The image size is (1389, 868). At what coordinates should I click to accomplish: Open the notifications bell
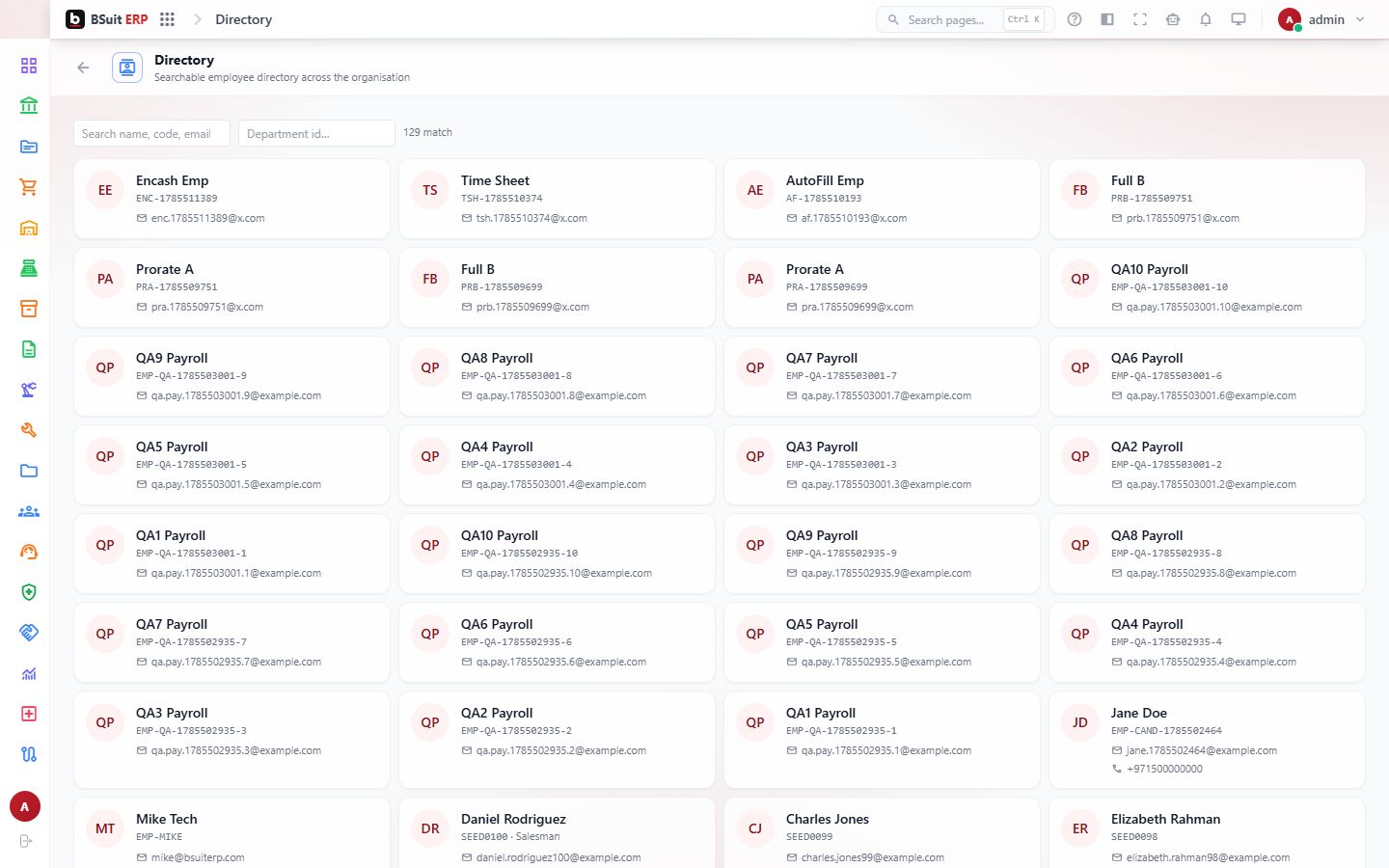point(1206,19)
